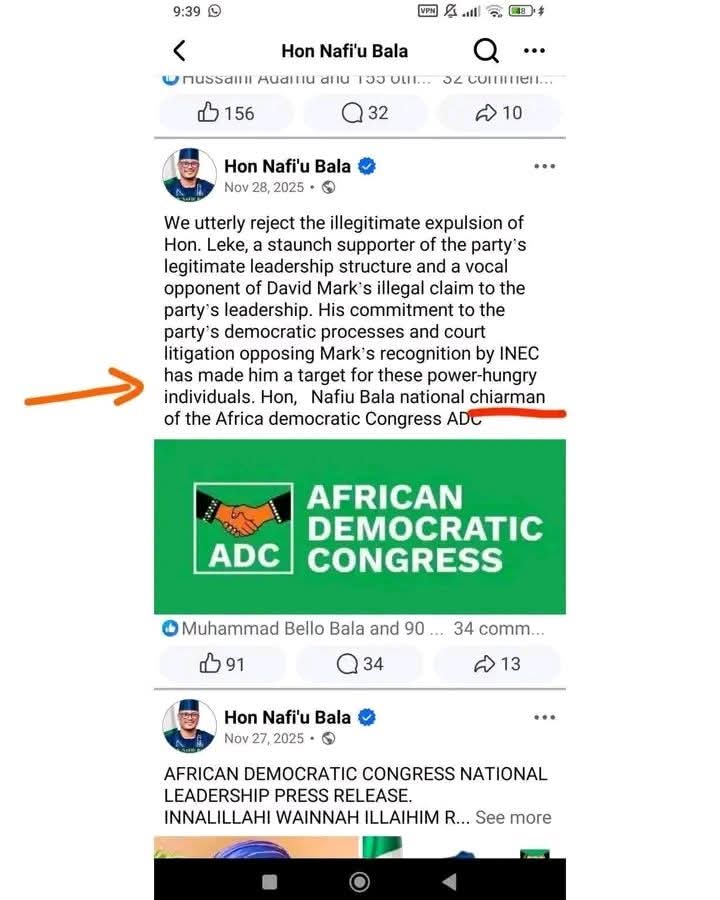Tap profile picture on Nov 28 post
720x900 pixels.
189,176
